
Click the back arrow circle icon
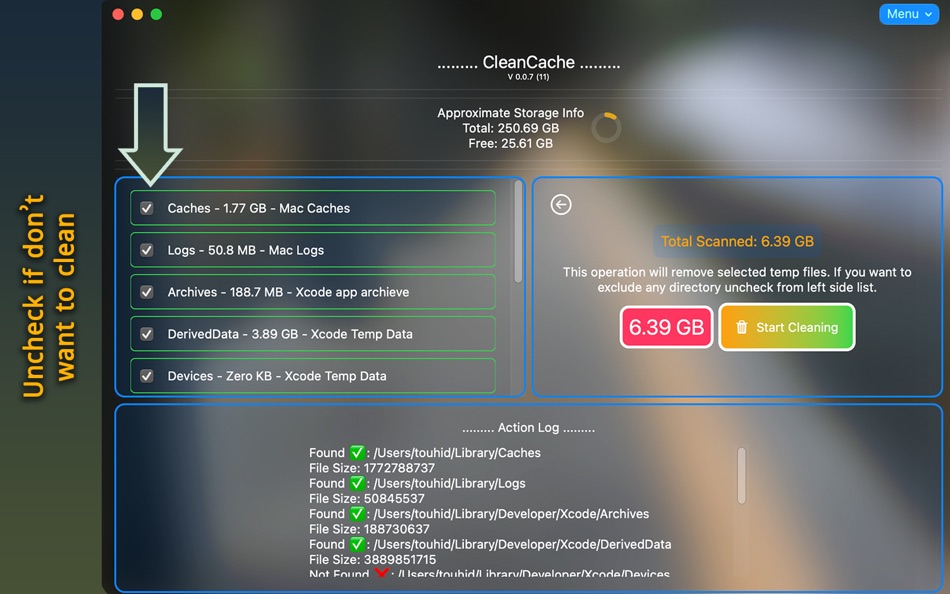(560, 205)
